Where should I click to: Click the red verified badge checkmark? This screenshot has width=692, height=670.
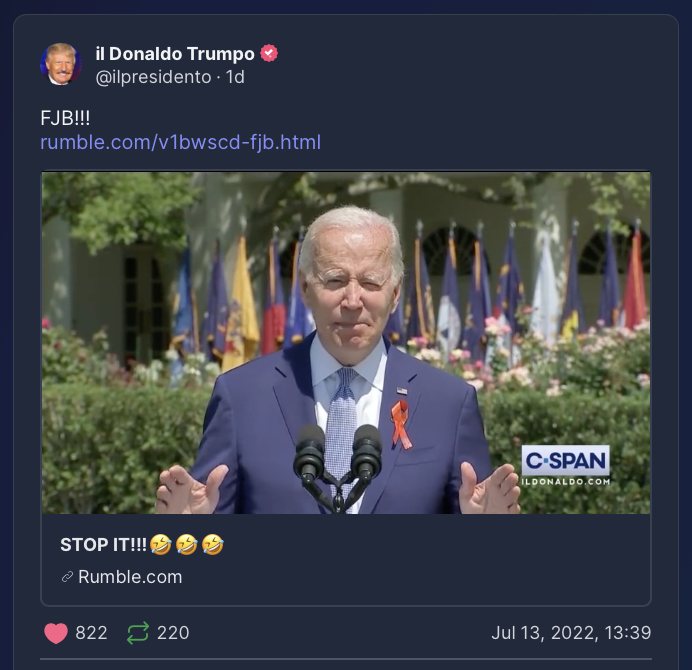click(269, 53)
